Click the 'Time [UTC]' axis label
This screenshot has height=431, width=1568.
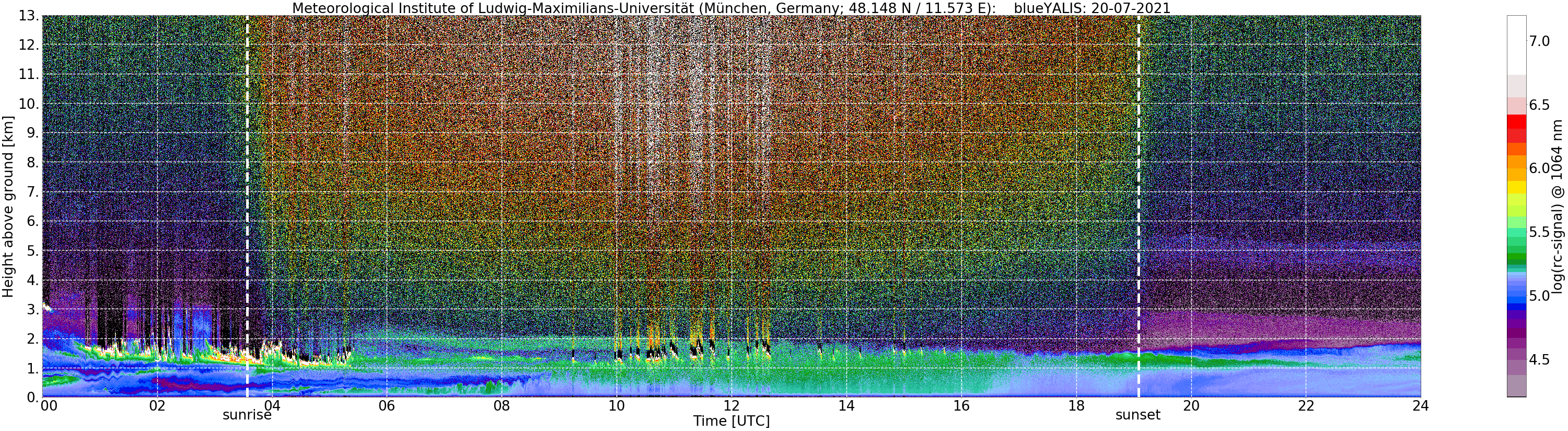pyautogui.click(x=731, y=421)
